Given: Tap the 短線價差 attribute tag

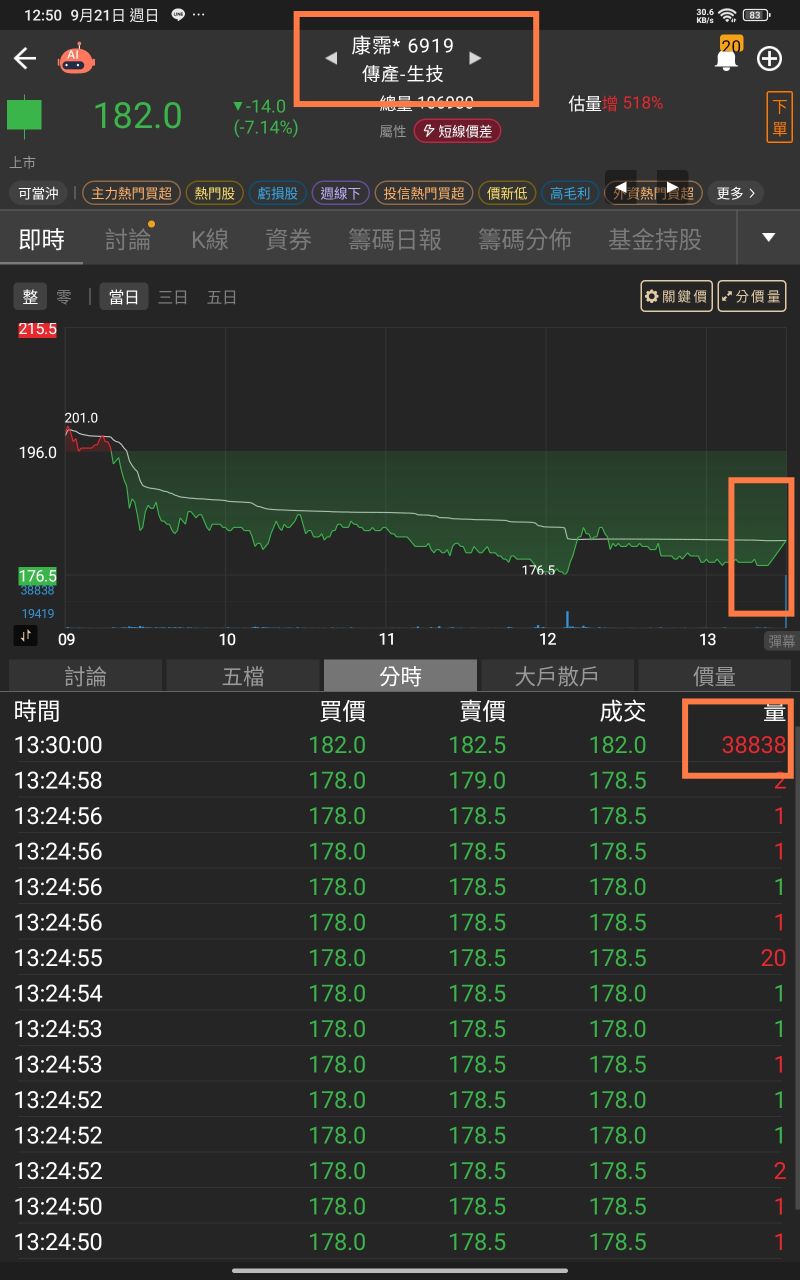Looking at the screenshot, I should click(457, 131).
